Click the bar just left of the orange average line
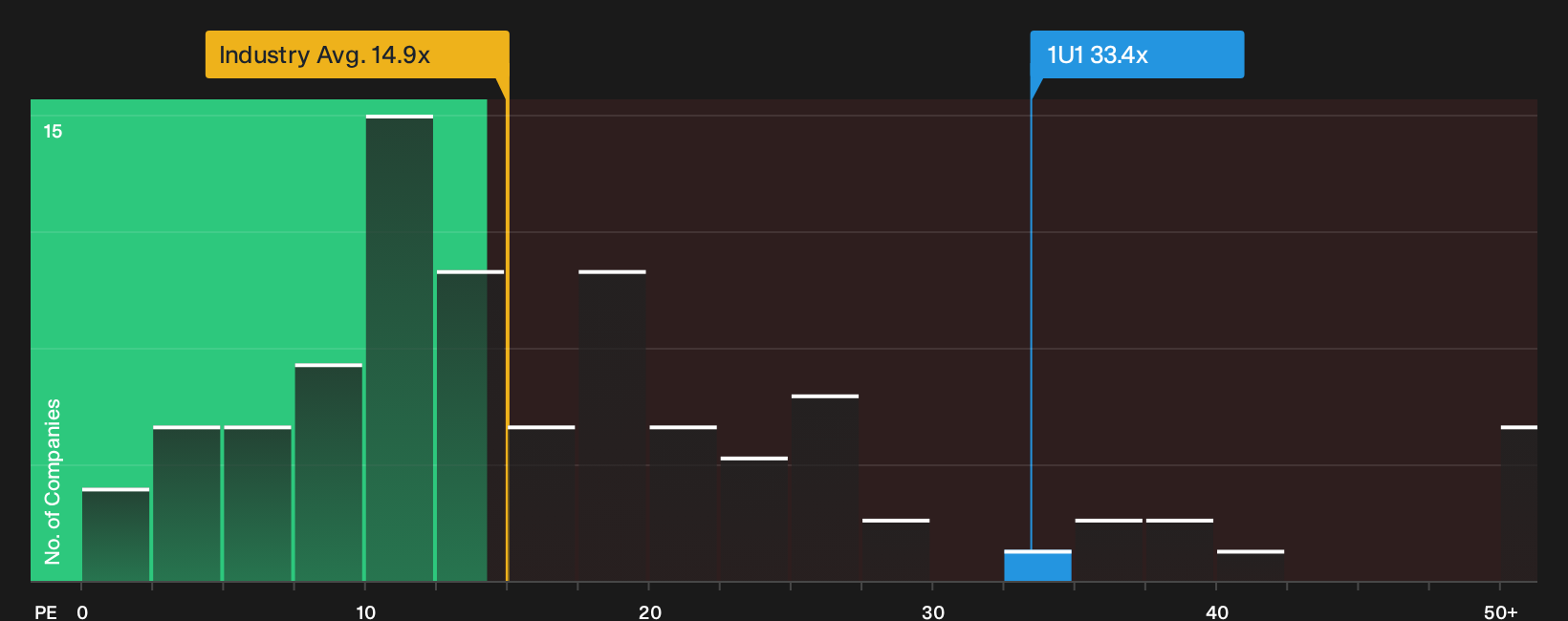This screenshot has height=621, width=1568. (x=470, y=426)
